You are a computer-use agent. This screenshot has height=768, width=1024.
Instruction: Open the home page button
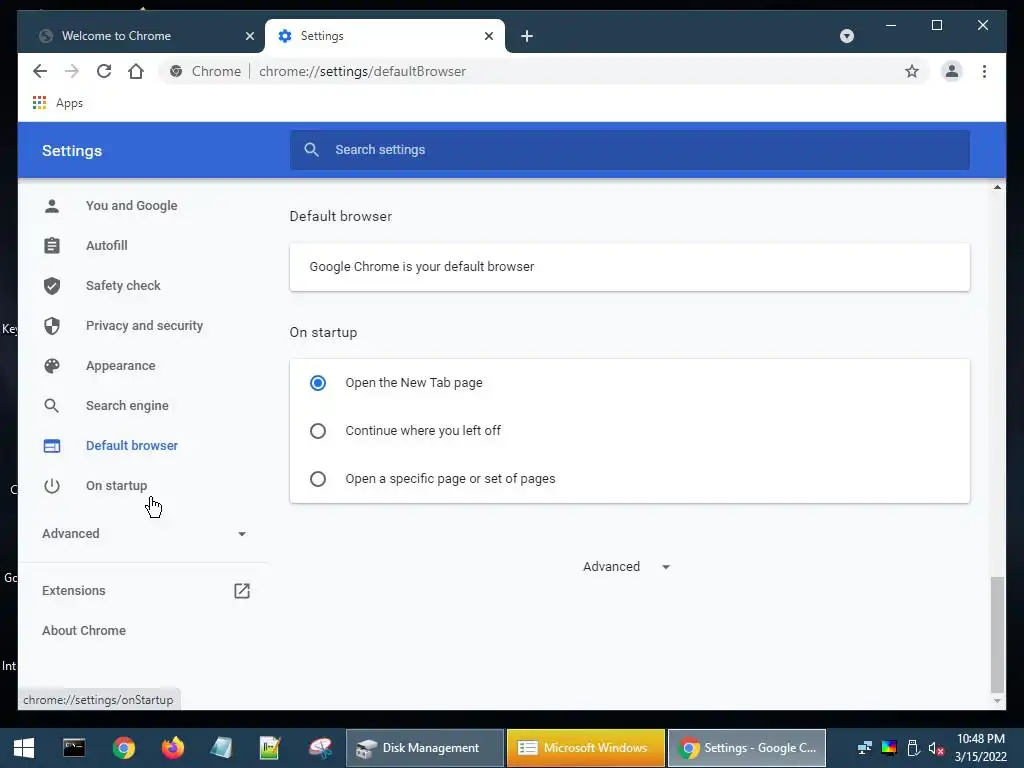point(136,71)
